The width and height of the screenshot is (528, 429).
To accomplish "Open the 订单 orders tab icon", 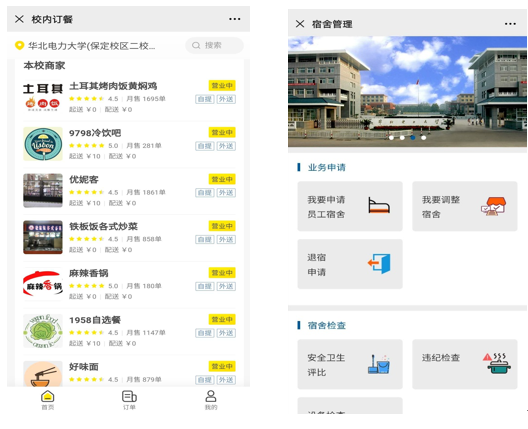I will (x=129, y=397).
